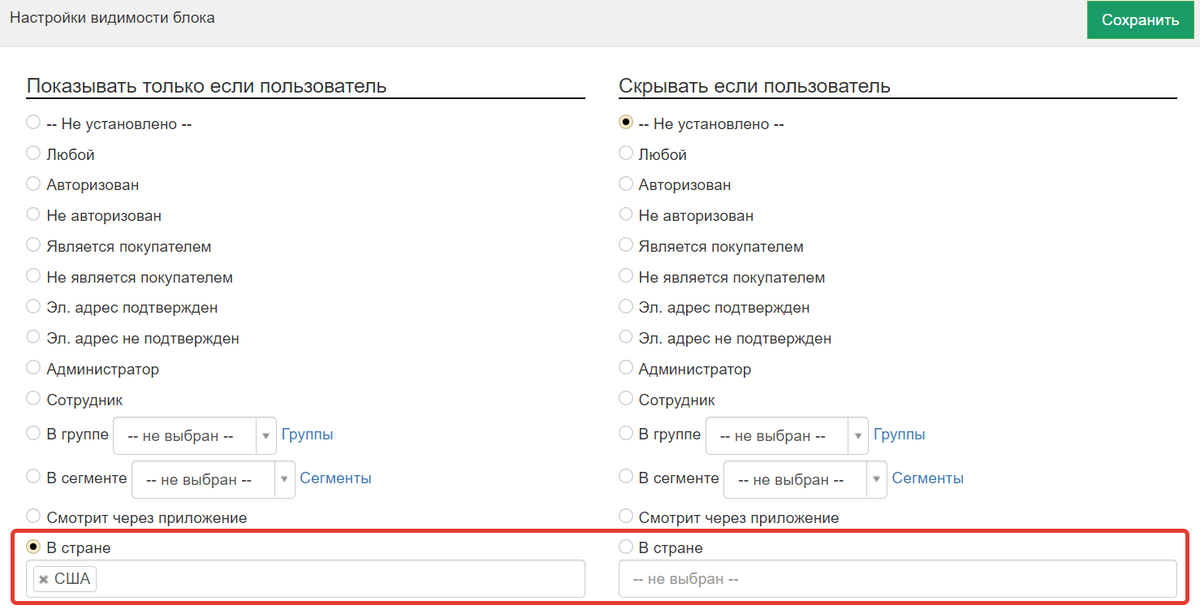This screenshot has height=614, width=1200.
Task: Follow the Сегменты link in hide column
Action: [x=927, y=478]
